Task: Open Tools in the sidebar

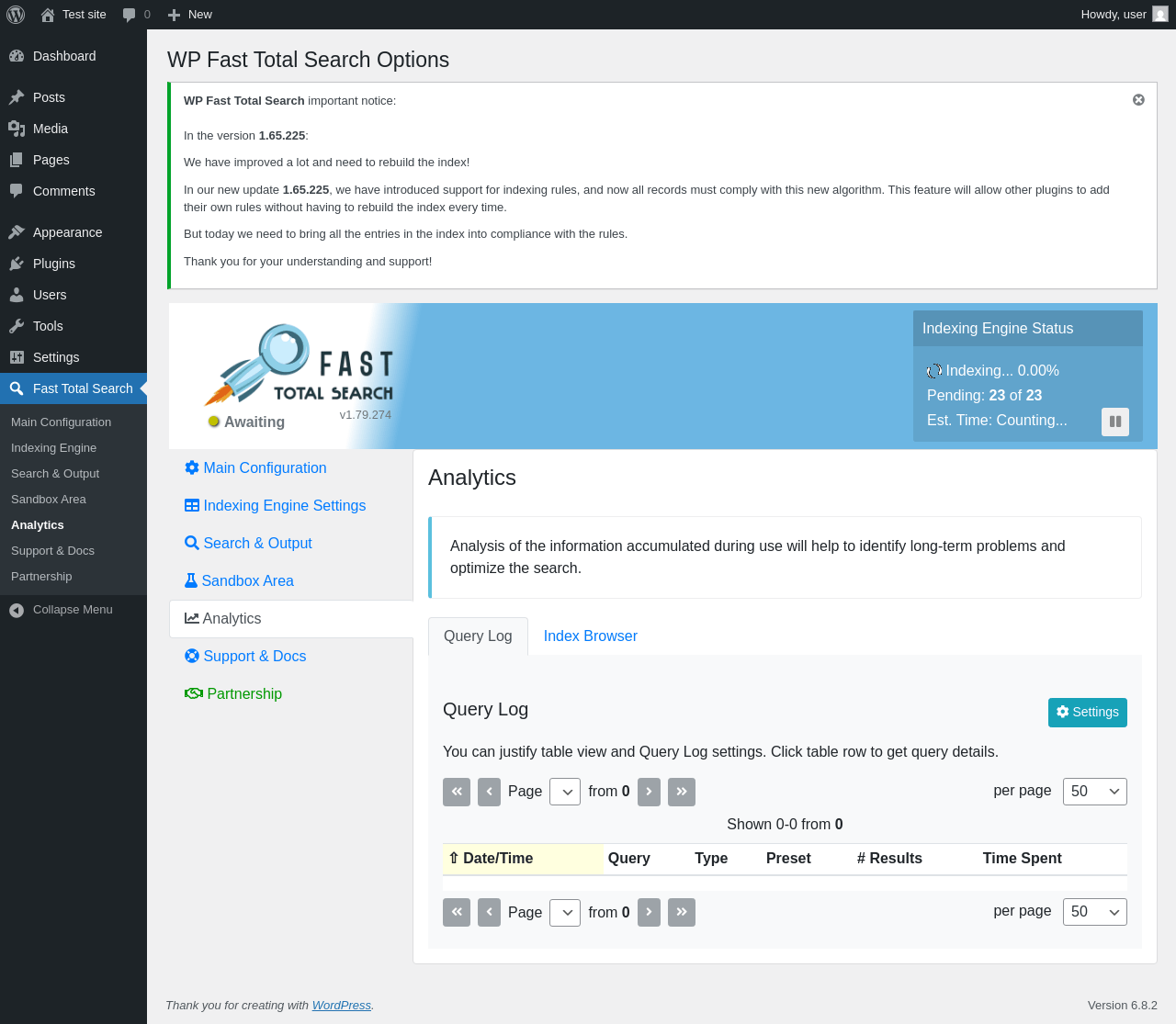Action: click(73, 326)
